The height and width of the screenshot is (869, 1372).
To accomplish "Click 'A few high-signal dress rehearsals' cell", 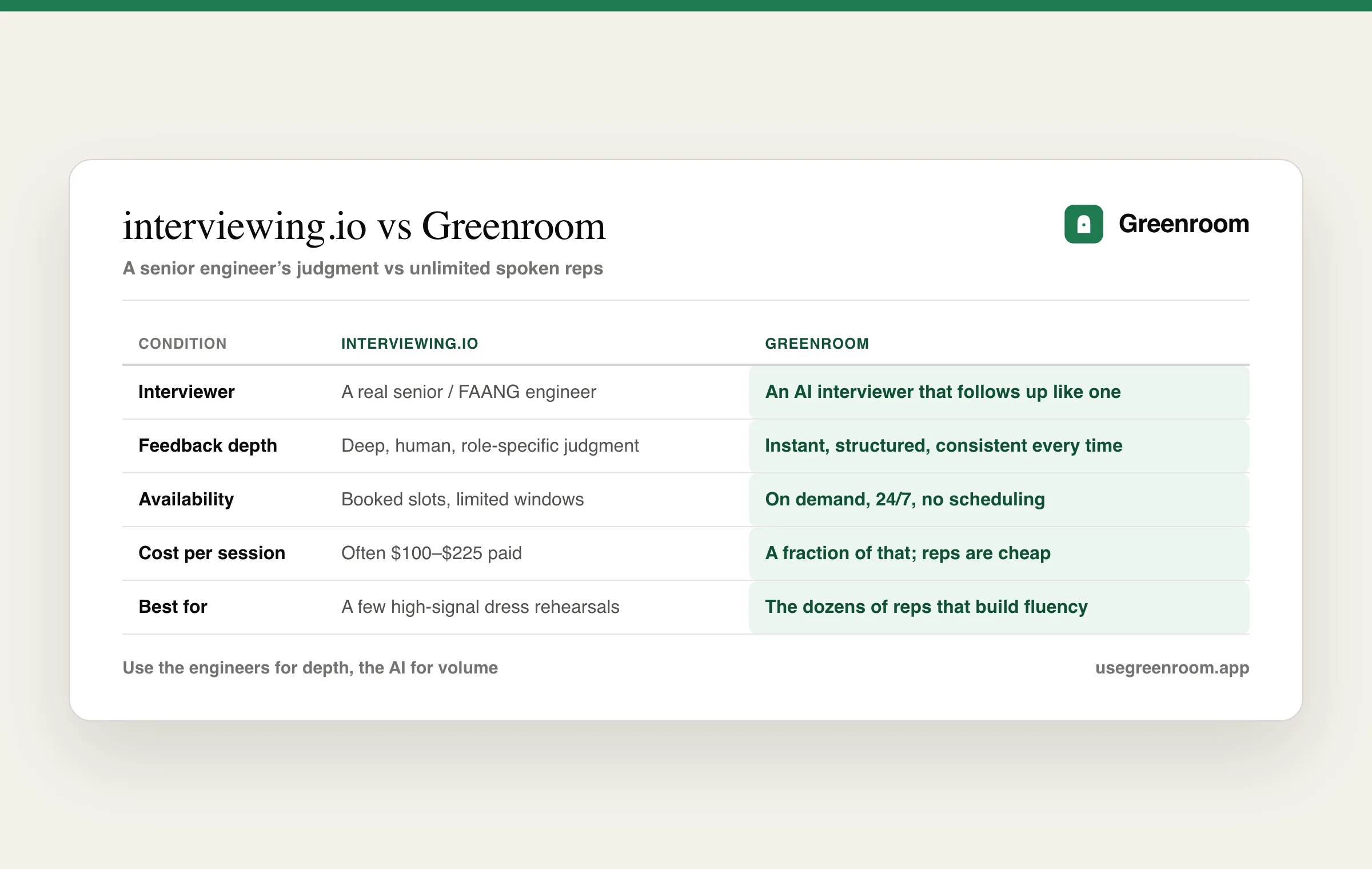I will (x=480, y=607).
